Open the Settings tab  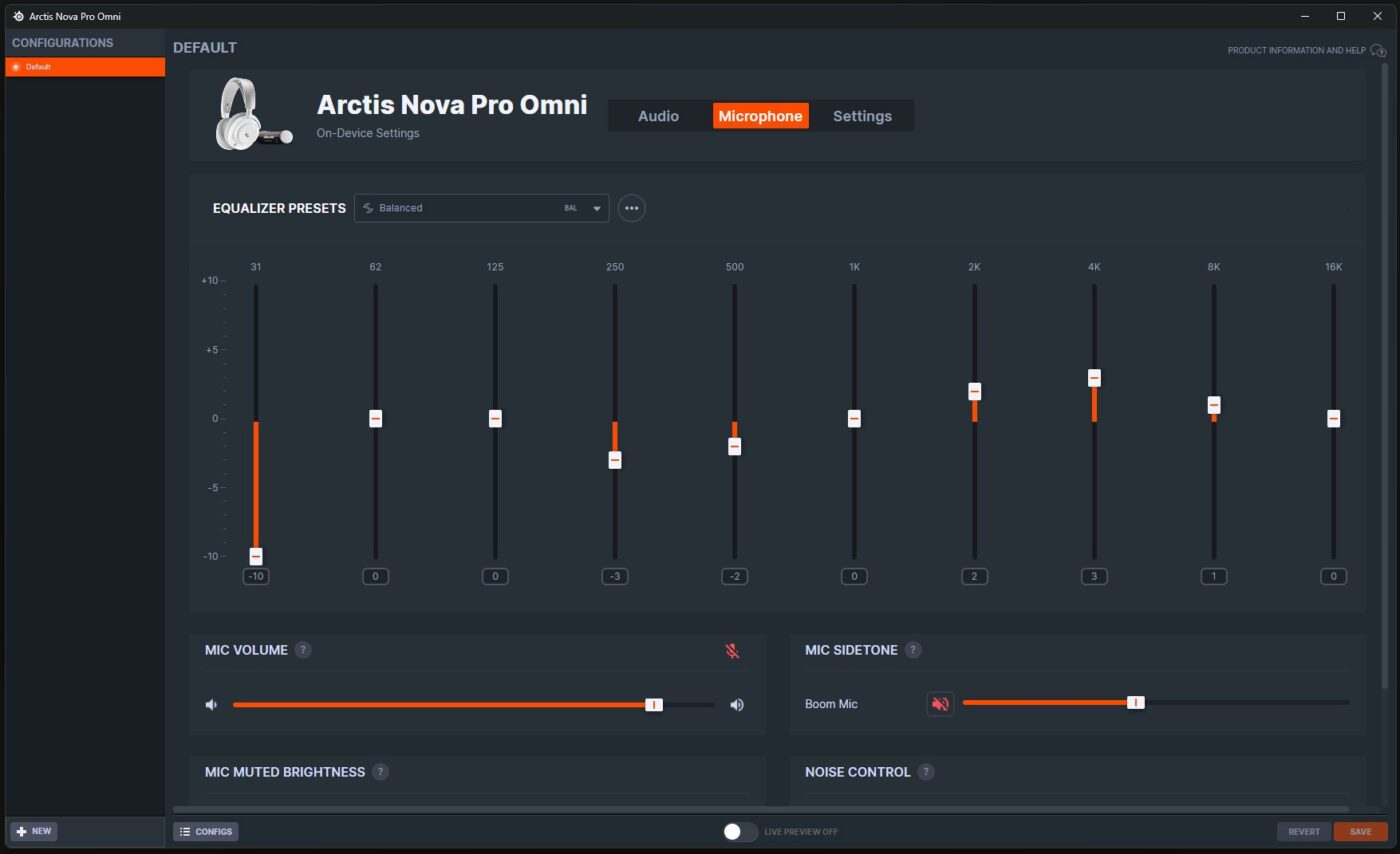pos(862,116)
